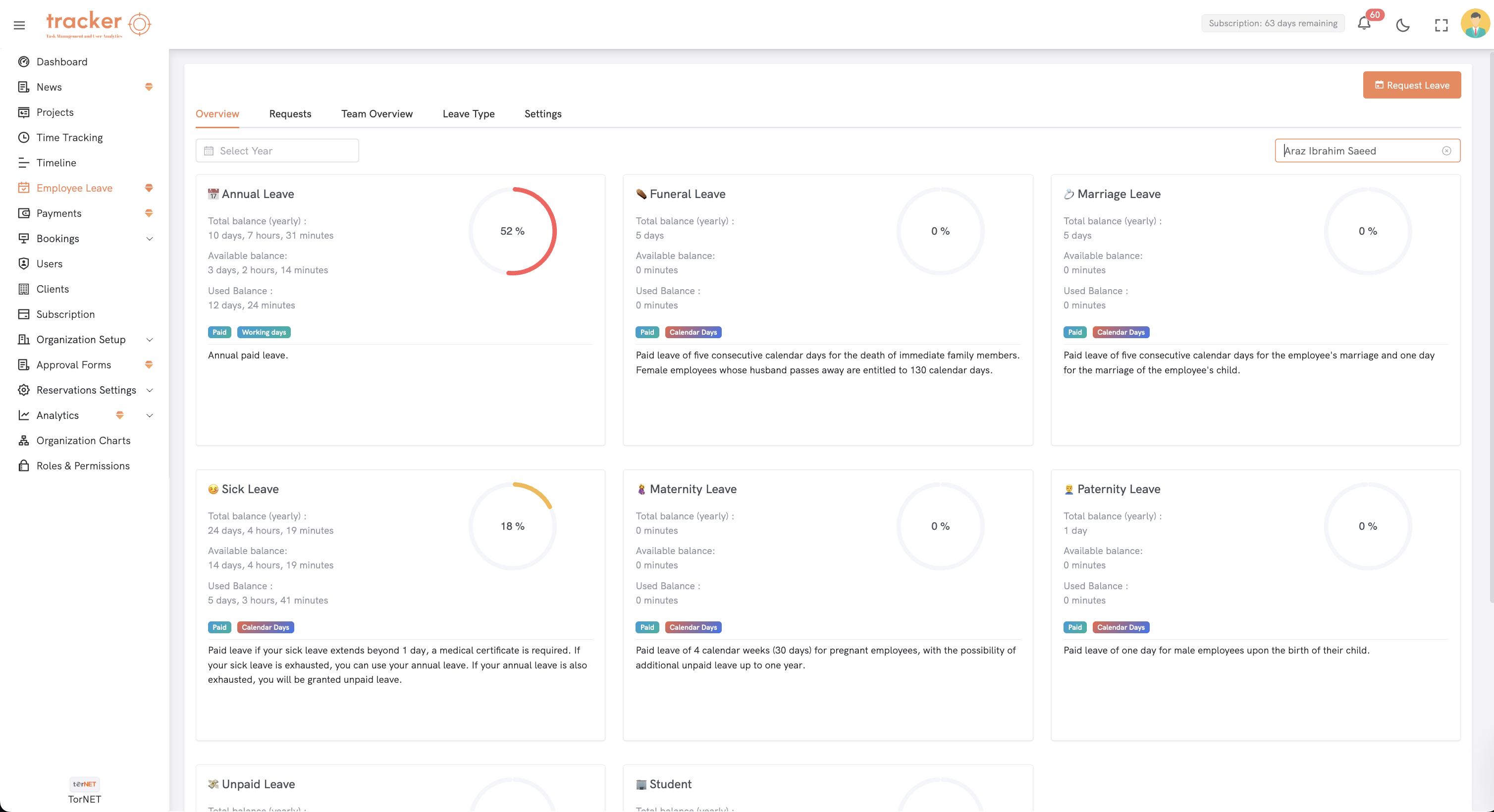Open the Select Year picker
This screenshot has width=1494, height=812.
277,151
